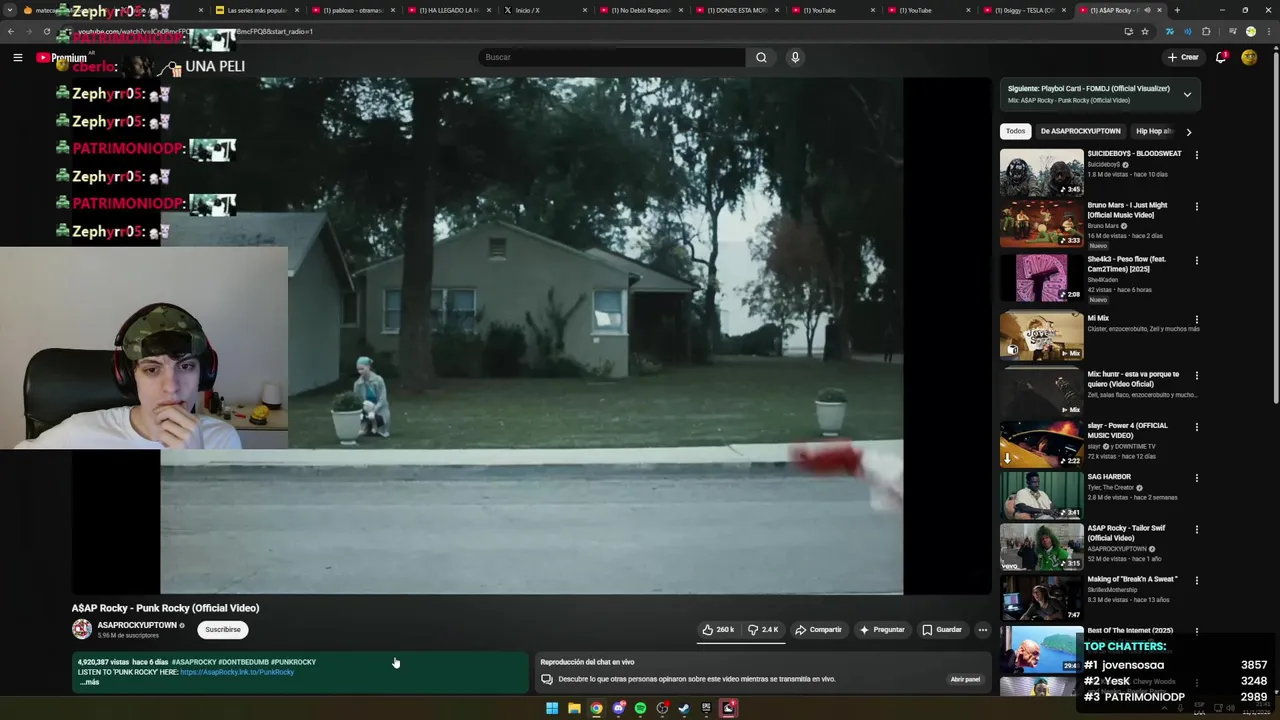The width and height of the screenshot is (1280, 720).
Task: Open the Chrome profile avatar
Action: (x=1250, y=31)
